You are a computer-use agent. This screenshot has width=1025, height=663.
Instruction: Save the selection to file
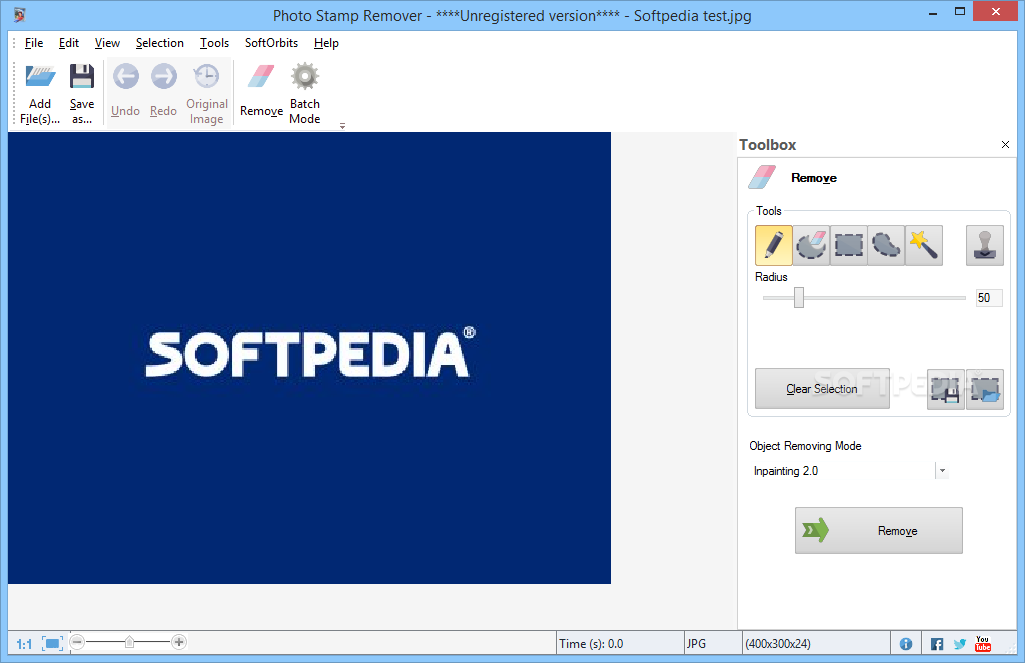tap(945, 389)
